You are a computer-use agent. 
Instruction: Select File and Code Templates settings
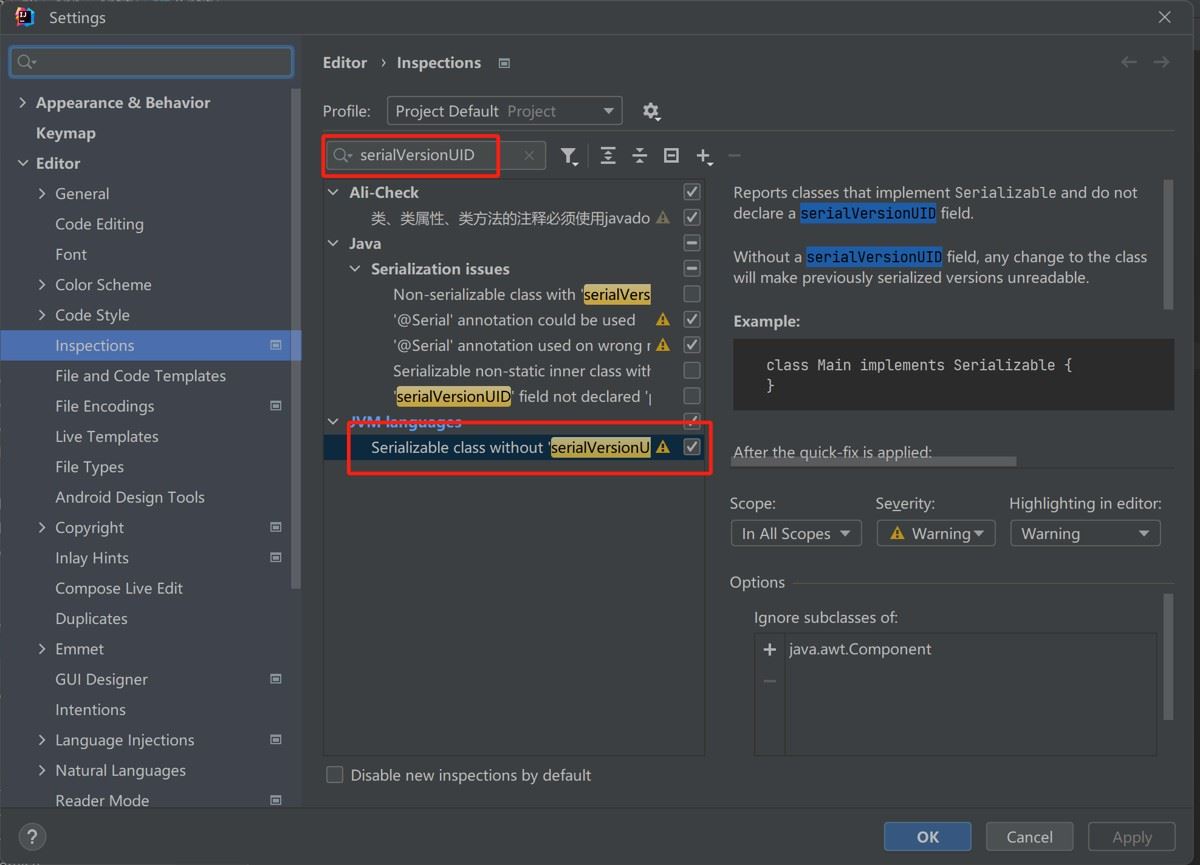pos(140,376)
